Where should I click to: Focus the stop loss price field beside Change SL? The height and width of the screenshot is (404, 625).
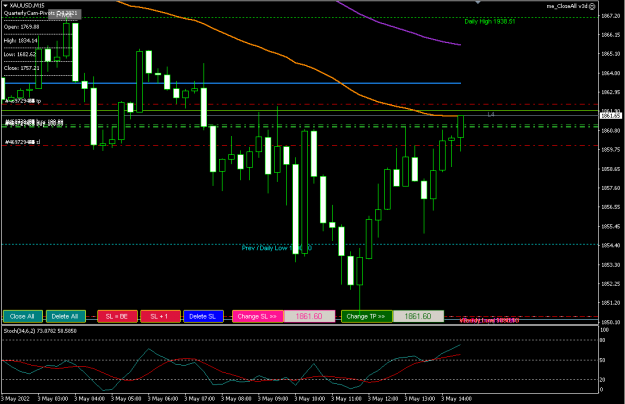click(309, 316)
